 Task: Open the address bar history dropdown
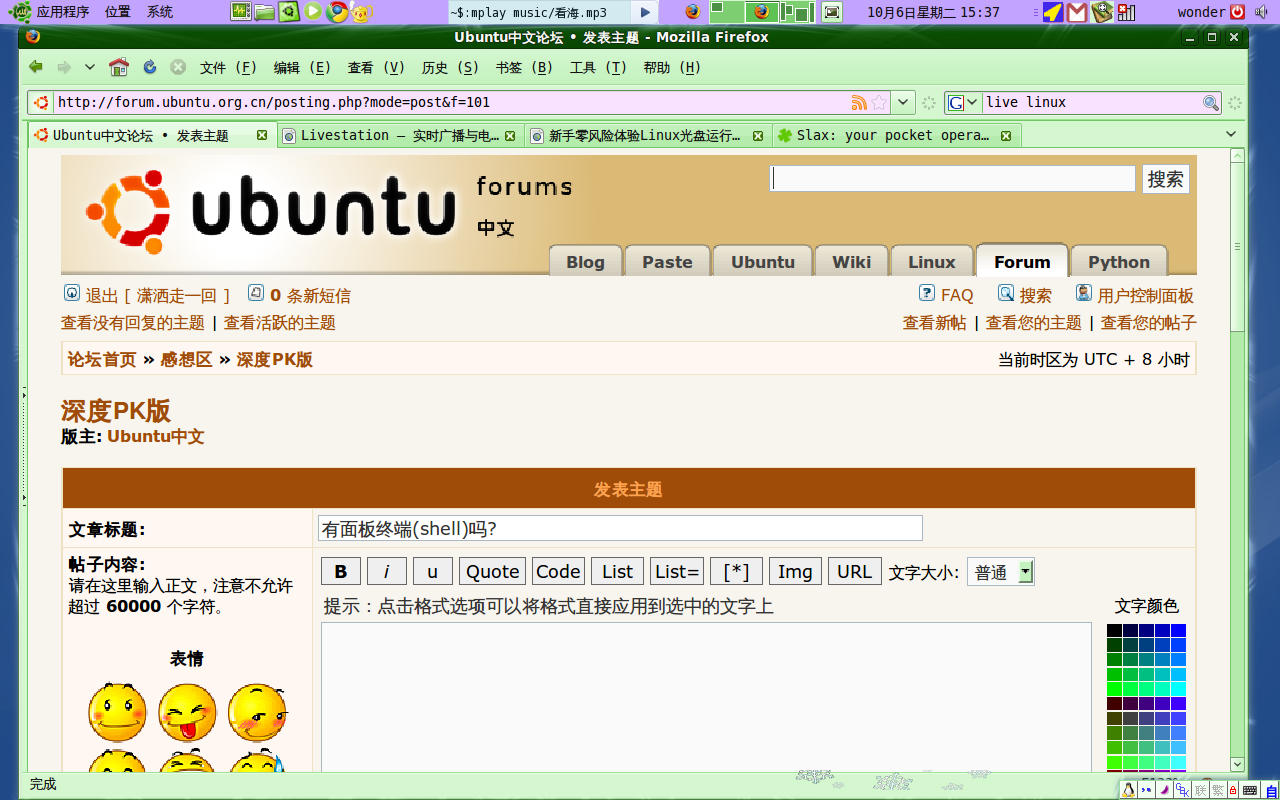[x=903, y=102]
